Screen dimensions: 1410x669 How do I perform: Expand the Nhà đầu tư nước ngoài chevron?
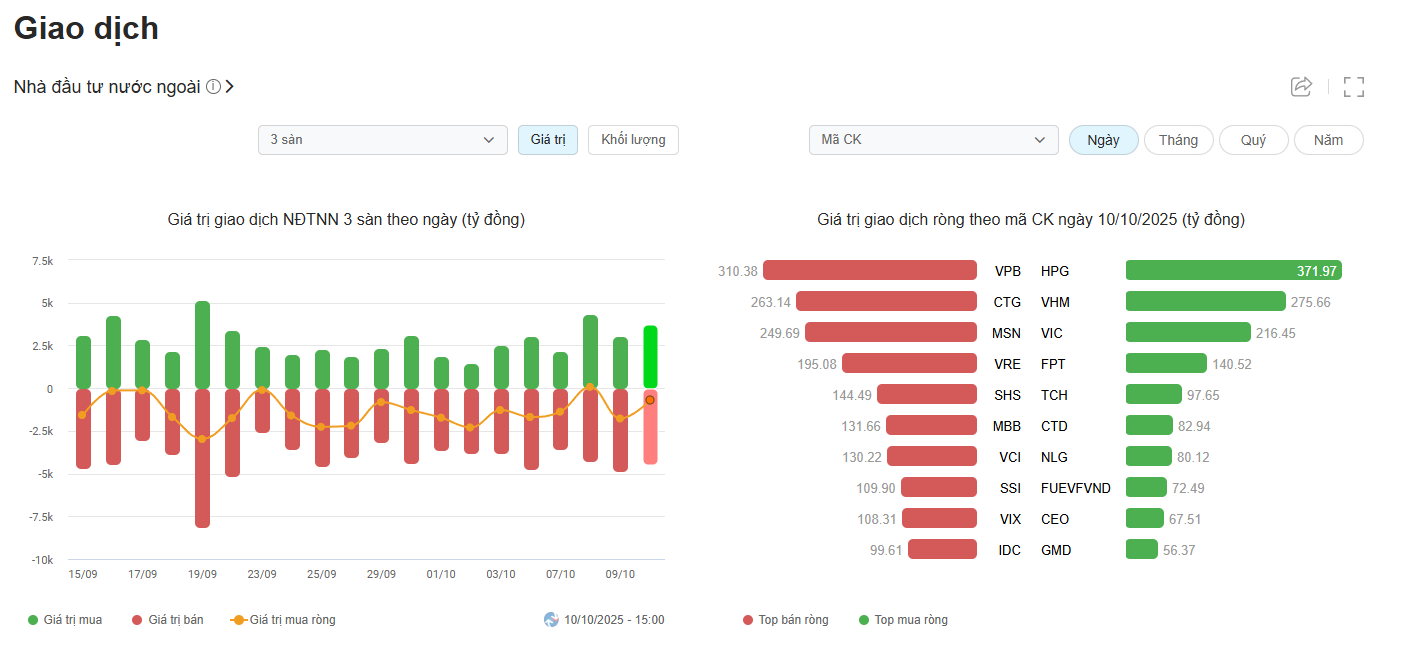[x=230, y=87]
